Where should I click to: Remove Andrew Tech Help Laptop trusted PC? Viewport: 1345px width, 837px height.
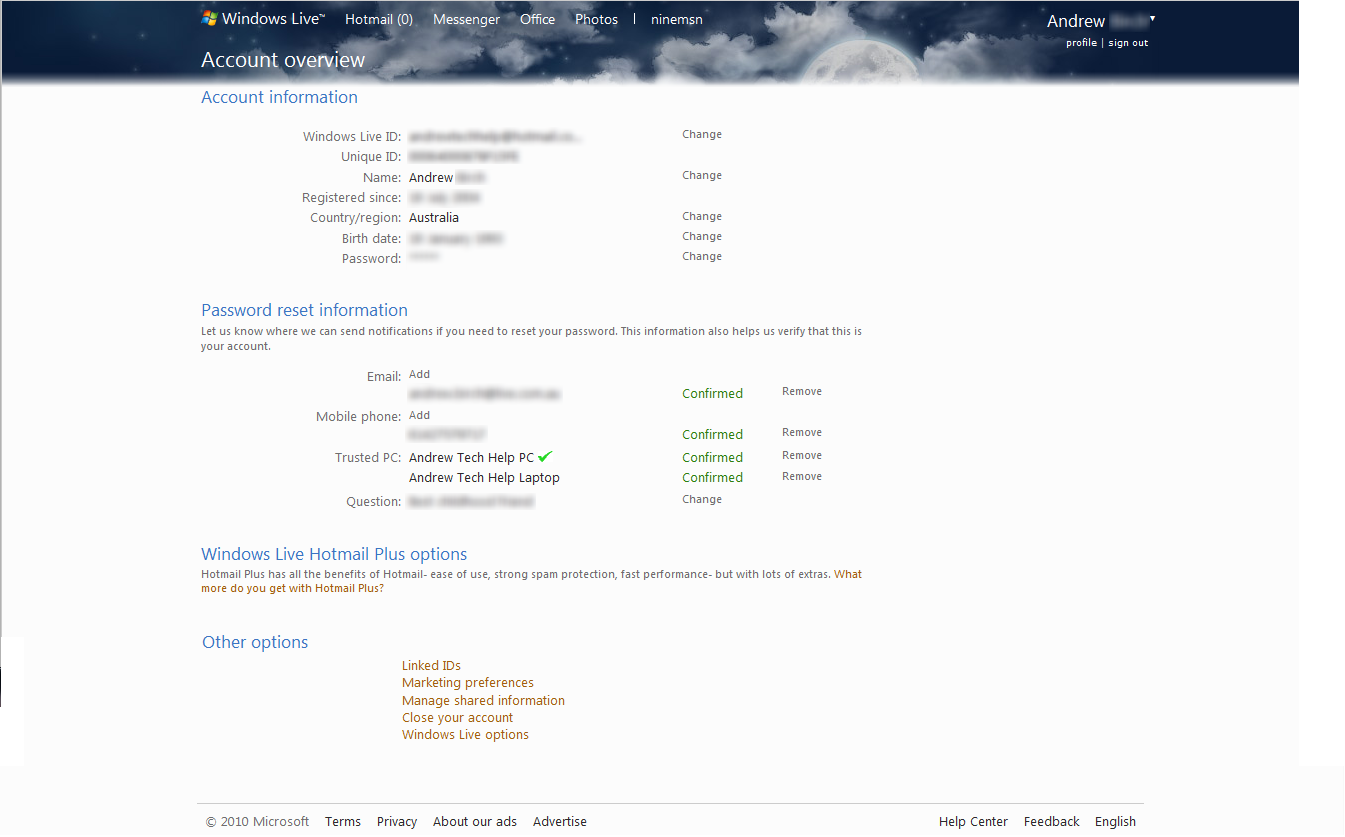[x=802, y=476]
